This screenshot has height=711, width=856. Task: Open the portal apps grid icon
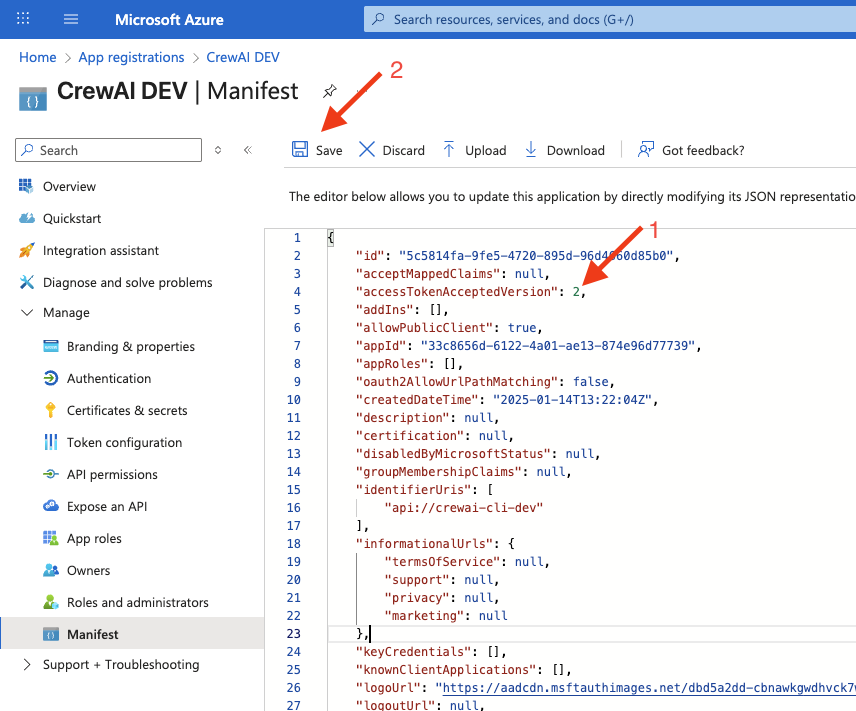tap(22, 19)
